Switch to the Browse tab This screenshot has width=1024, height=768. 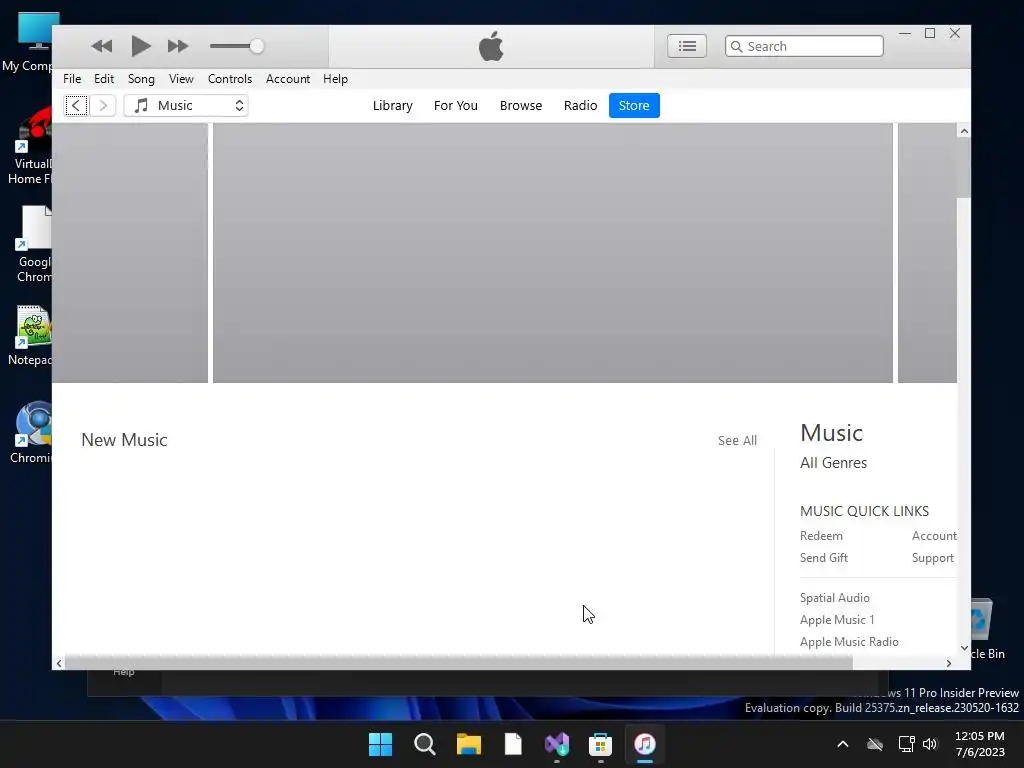point(520,105)
